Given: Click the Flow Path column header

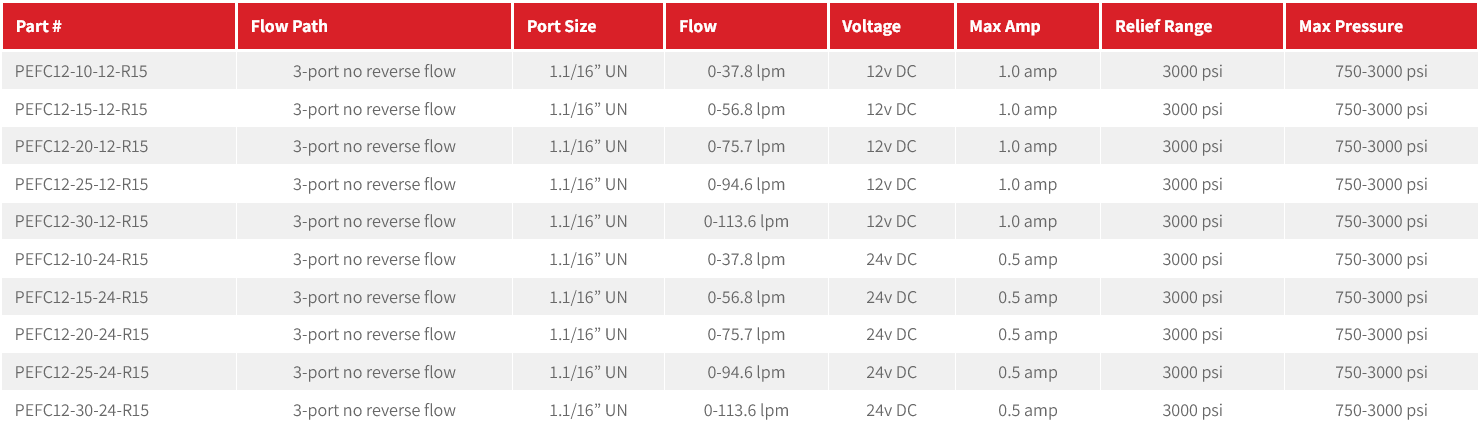Looking at the screenshot, I should (x=289, y=27).
